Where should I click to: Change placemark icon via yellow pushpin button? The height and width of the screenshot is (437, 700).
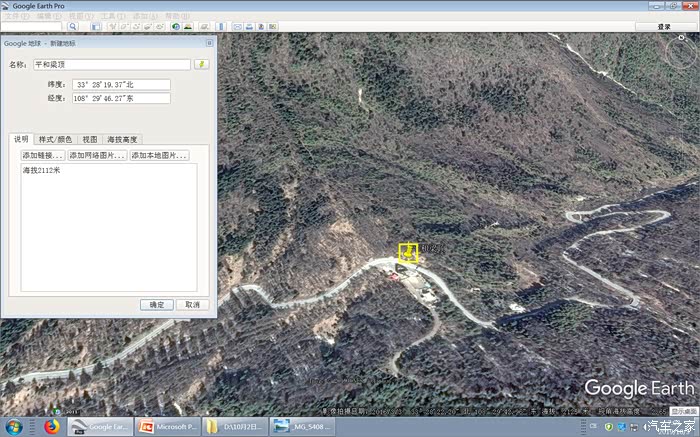201,64
